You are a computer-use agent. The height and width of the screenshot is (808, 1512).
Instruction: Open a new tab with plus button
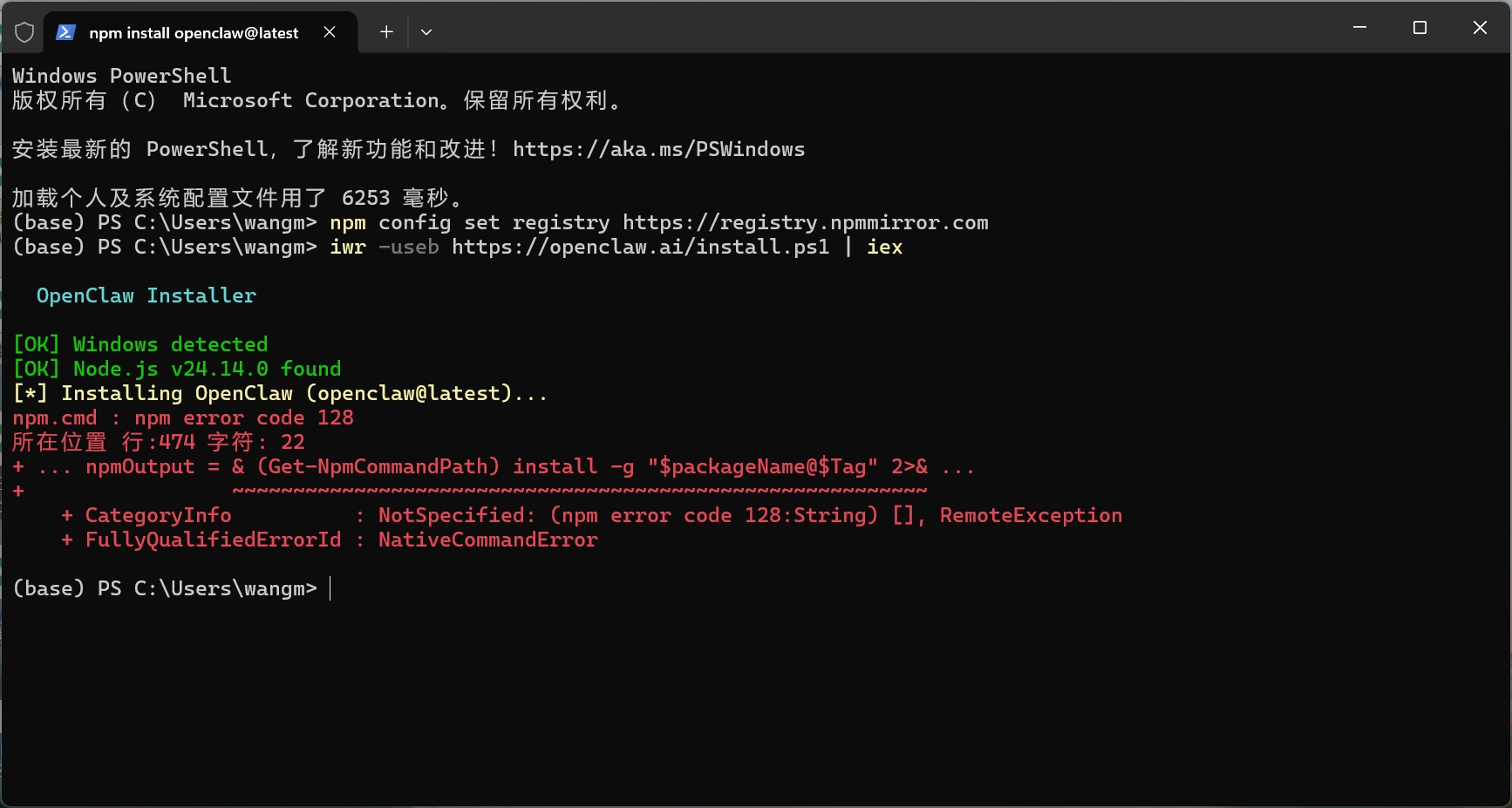coord(386,32)
